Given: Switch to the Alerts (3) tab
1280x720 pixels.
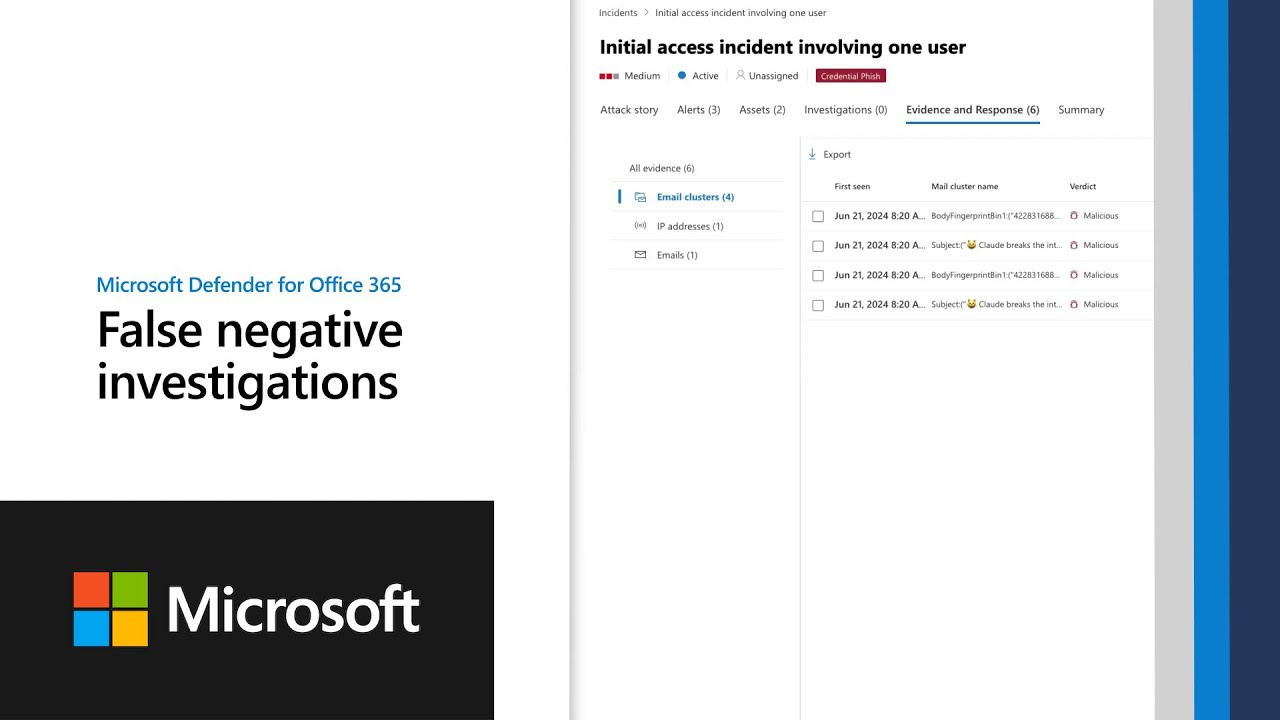Looking at the screenshot, I should click(698, 110).
